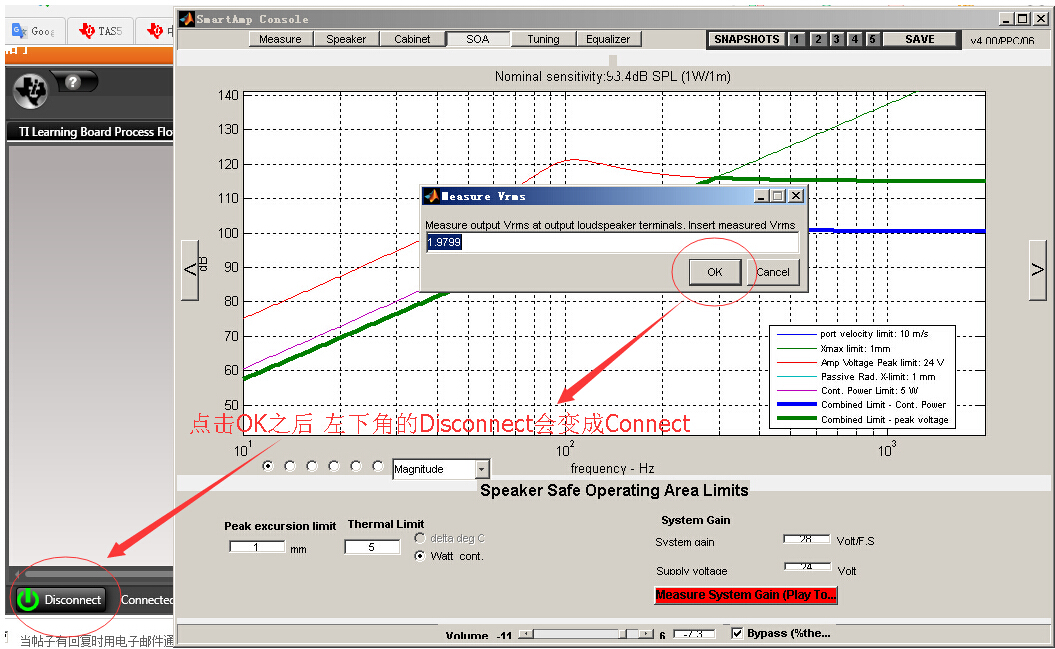Viewport: 1055px width, 649px height.
Task: Click the Connected status text
Action: 147,599
